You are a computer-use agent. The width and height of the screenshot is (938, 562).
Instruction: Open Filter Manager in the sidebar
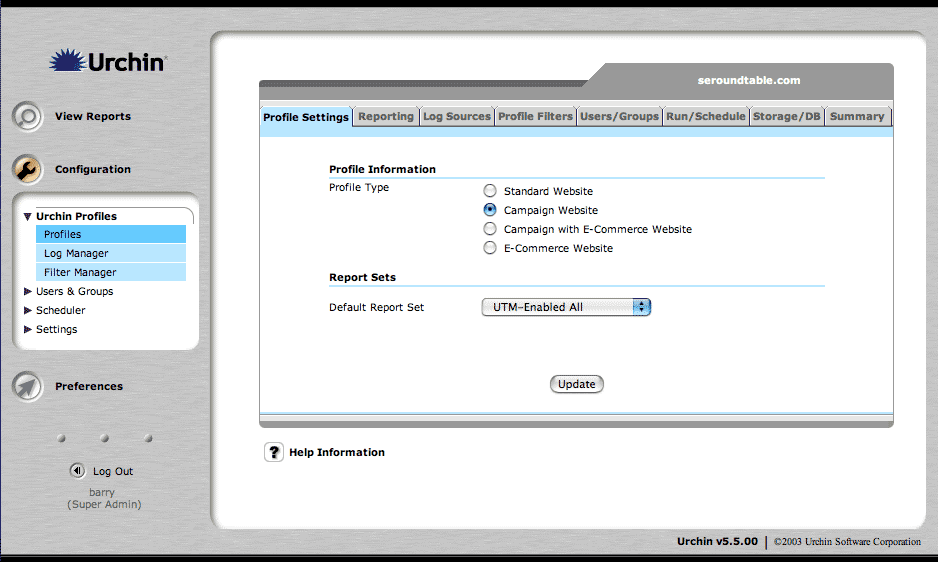[111, 272]
